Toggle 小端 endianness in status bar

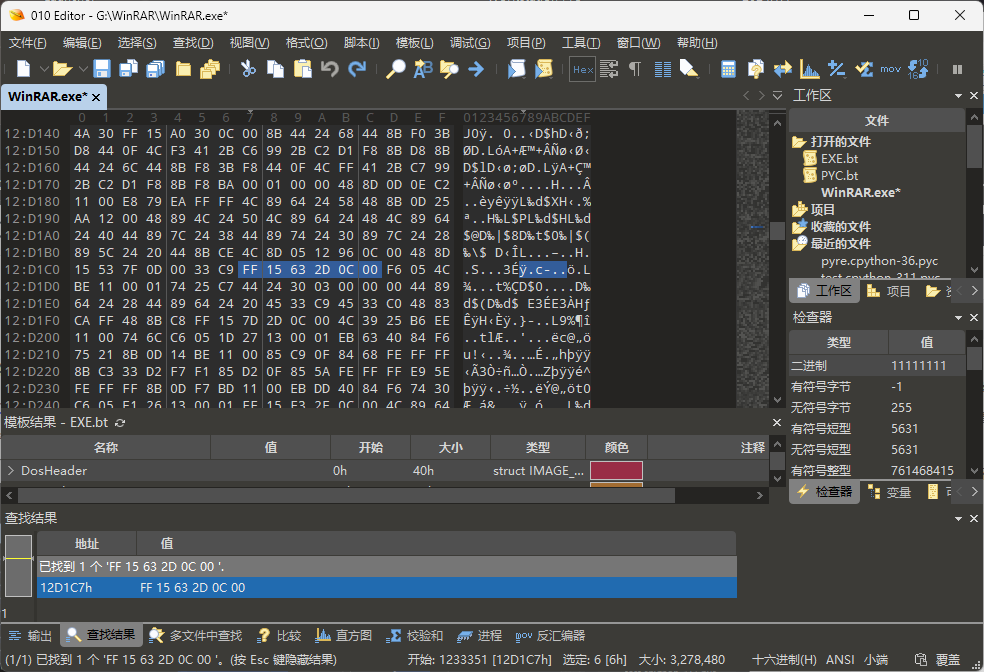pos(875,659)
